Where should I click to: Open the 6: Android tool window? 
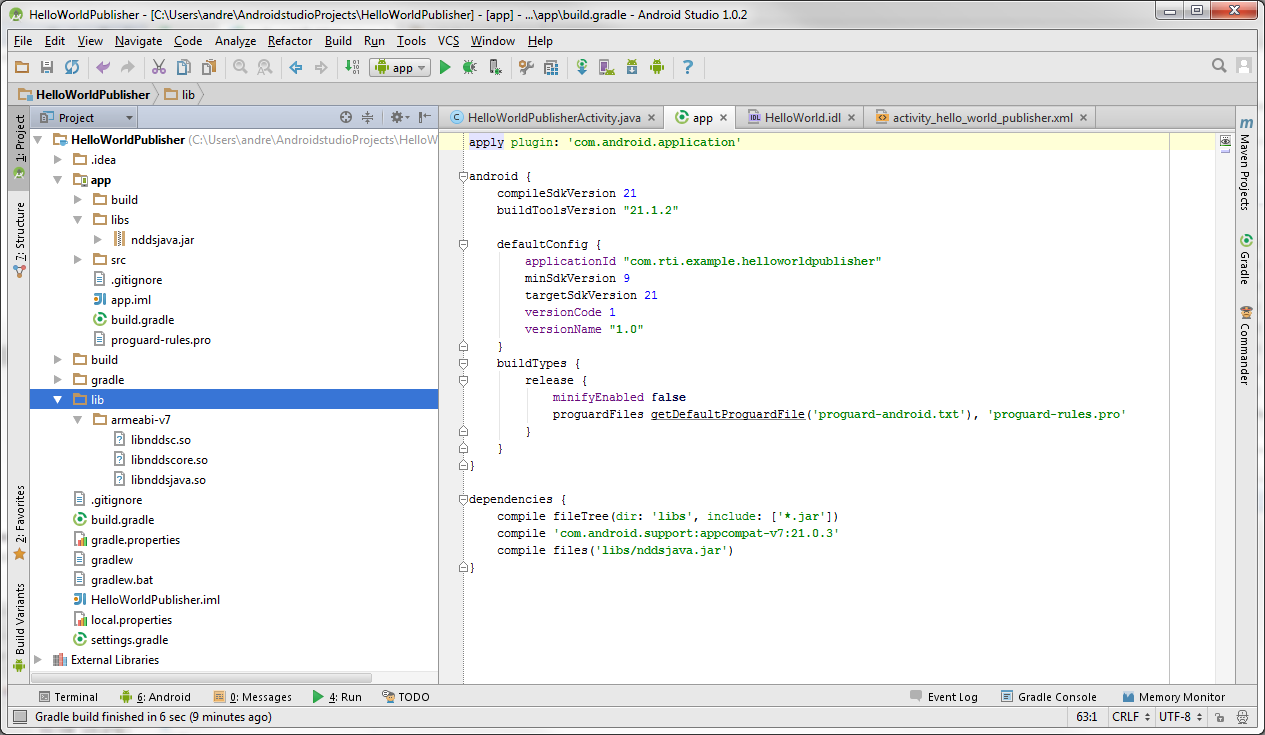tap(155, 697)
